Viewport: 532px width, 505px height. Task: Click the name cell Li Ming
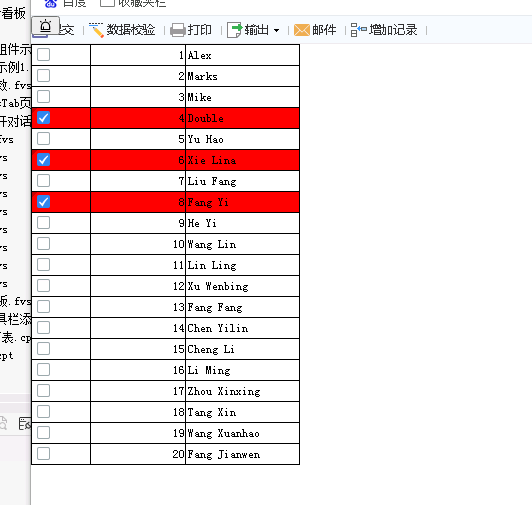[242, 370]
